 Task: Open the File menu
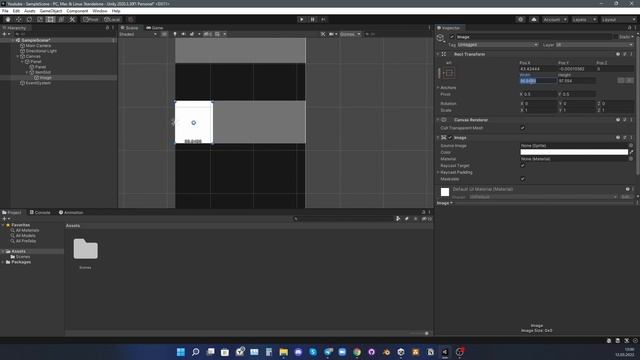point(5,11)
